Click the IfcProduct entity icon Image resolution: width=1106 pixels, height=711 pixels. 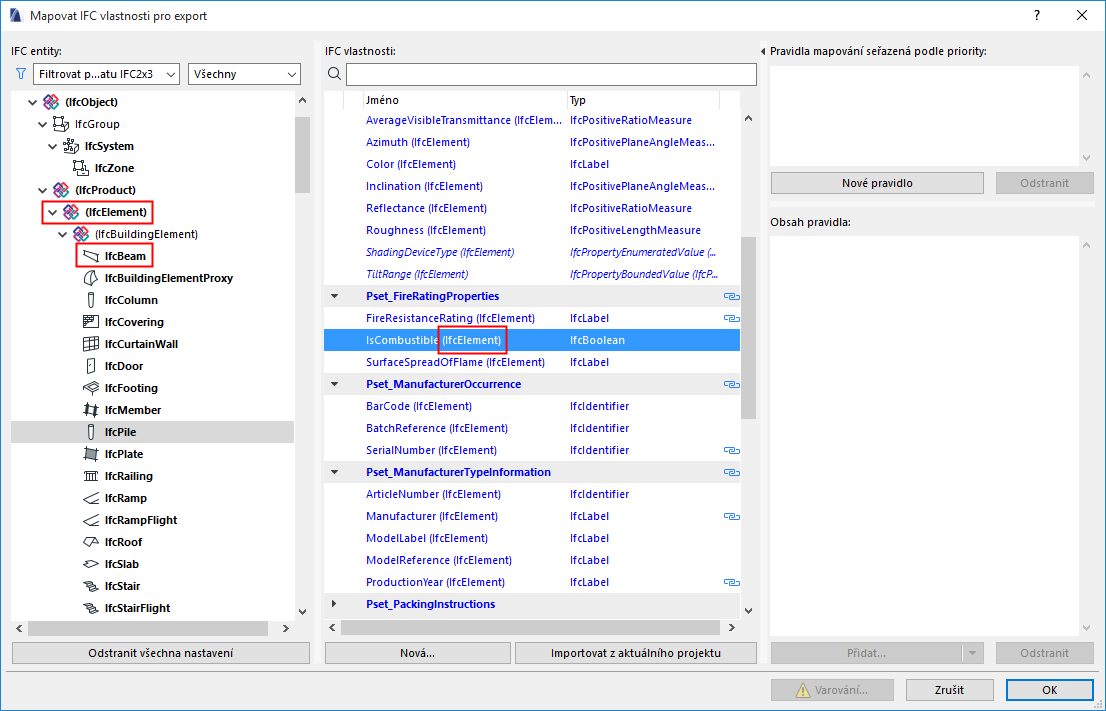tap(61, 190)
